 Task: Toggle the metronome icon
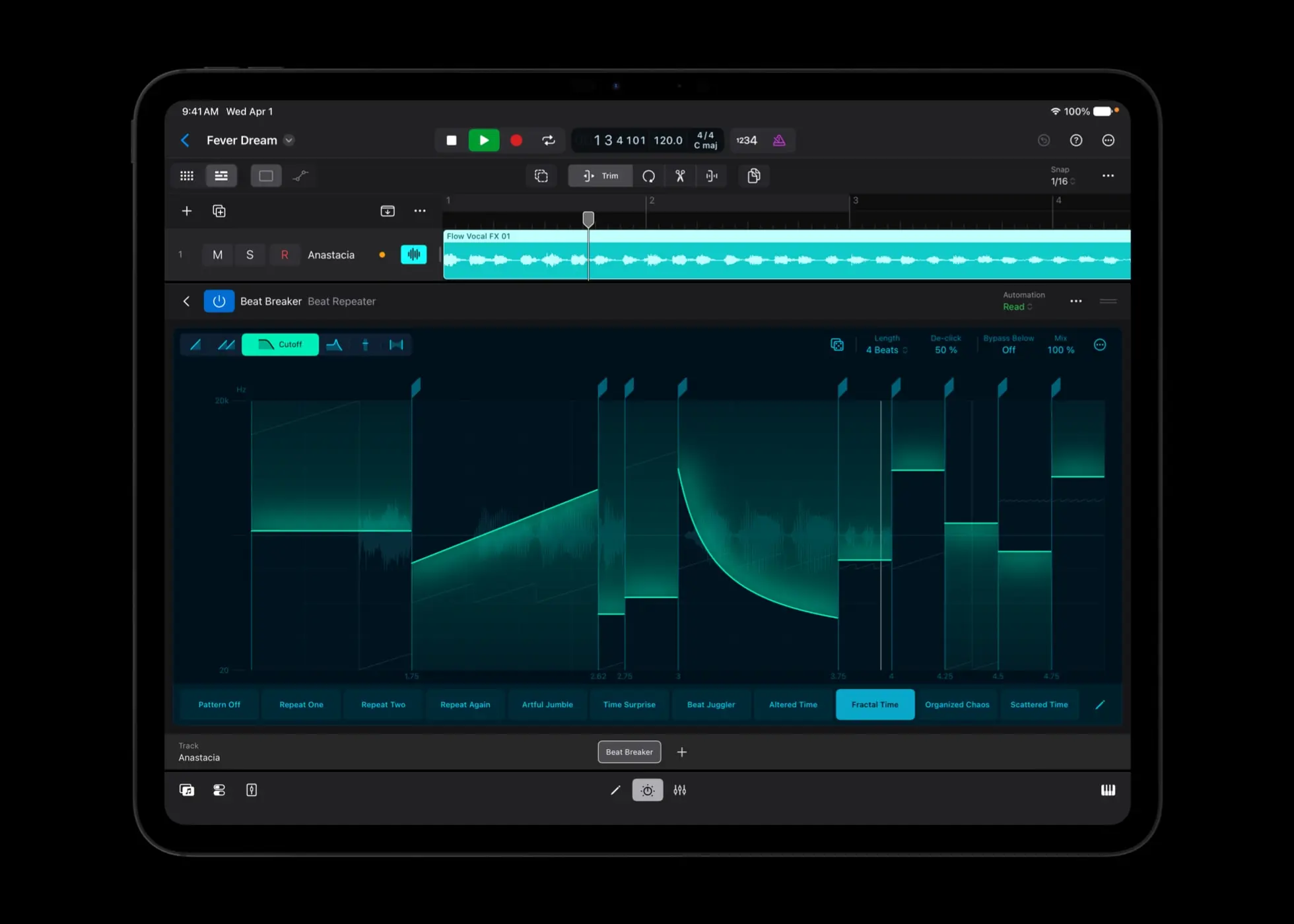click(779, 140)
